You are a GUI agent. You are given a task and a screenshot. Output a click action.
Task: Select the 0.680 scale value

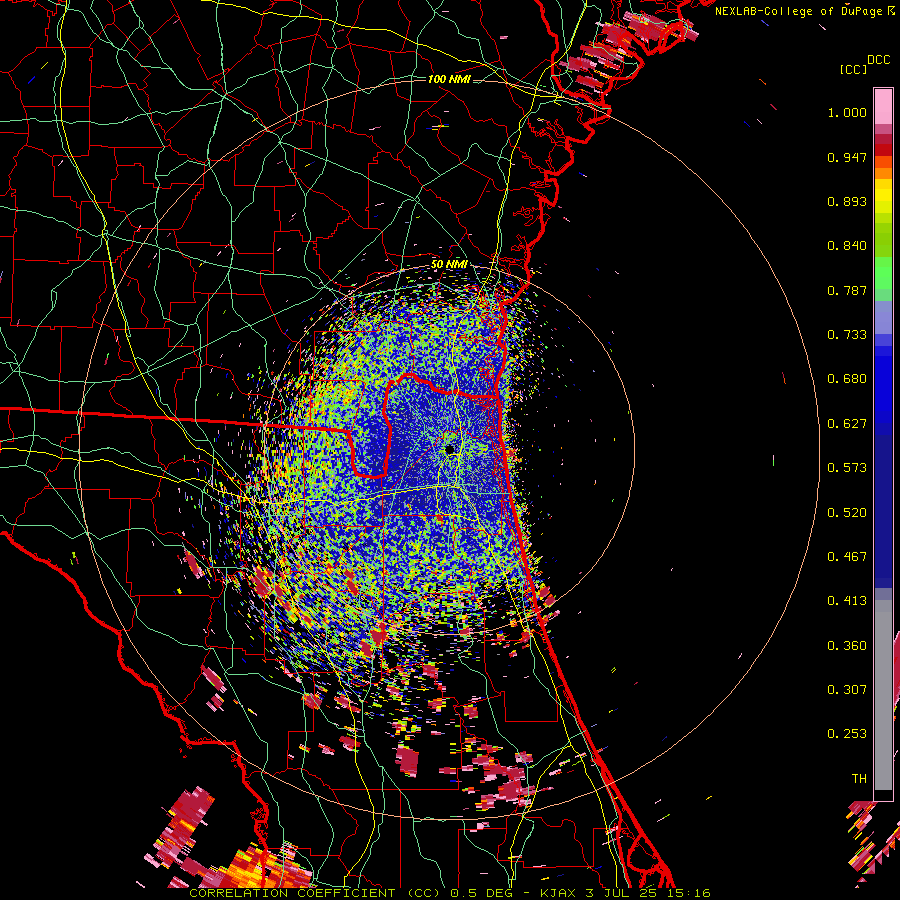pos(847,379)
